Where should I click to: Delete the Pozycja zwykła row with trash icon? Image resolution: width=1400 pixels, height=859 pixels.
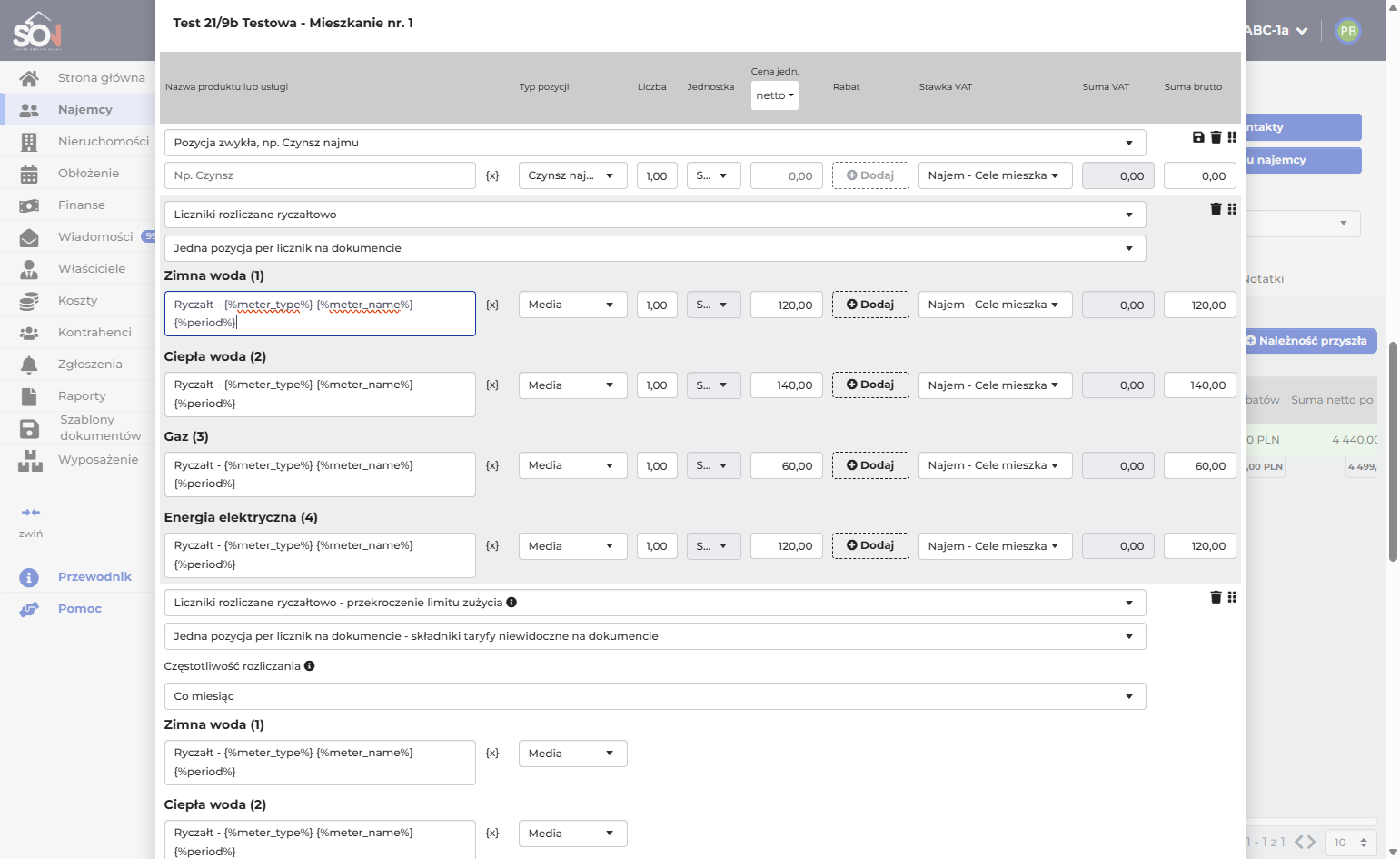pos(1216,137)
